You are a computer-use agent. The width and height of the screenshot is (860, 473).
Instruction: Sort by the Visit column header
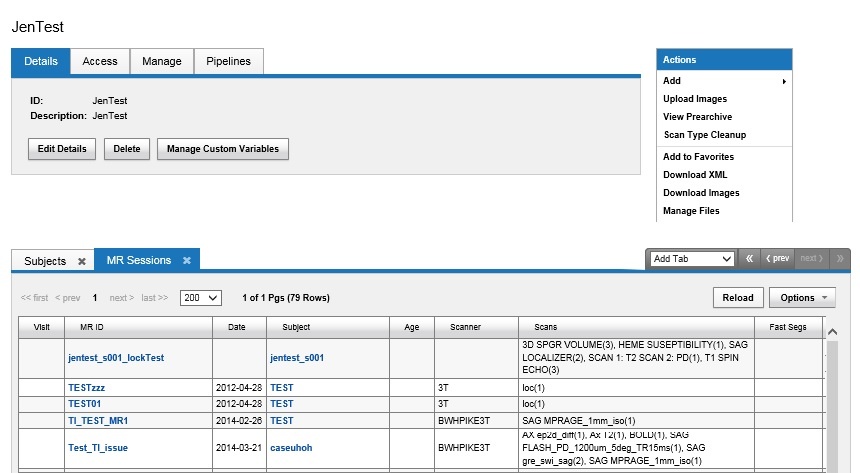click(42, 327)
